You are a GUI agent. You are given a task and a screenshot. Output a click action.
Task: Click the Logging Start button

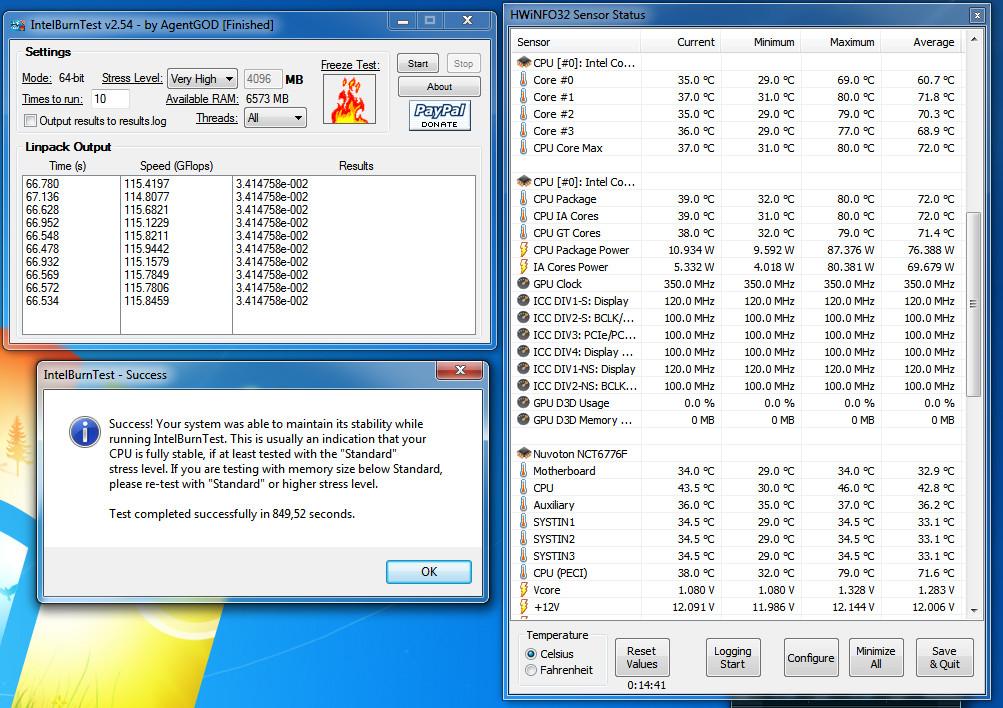tap(733, 657)
